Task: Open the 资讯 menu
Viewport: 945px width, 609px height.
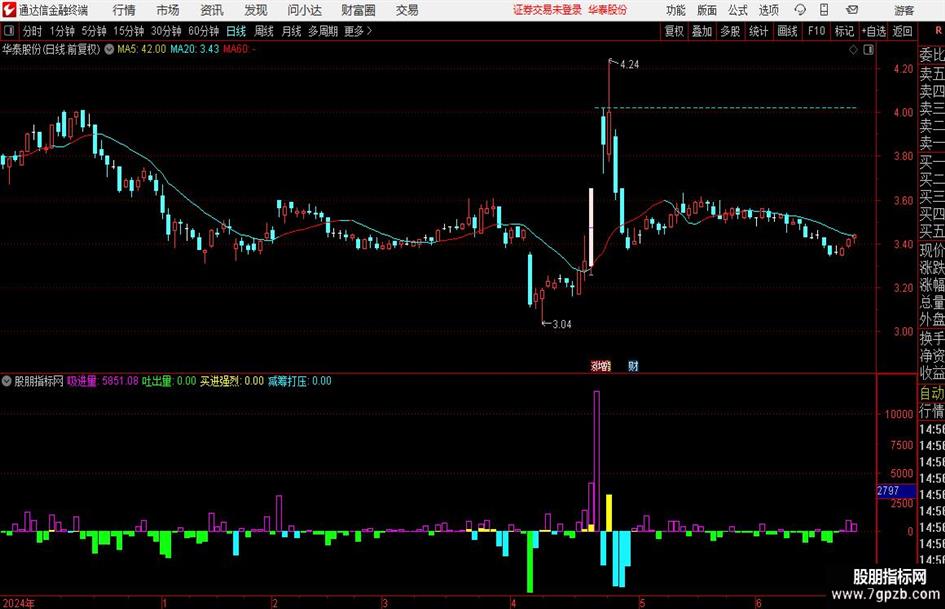Action: [x=212, y=10]
